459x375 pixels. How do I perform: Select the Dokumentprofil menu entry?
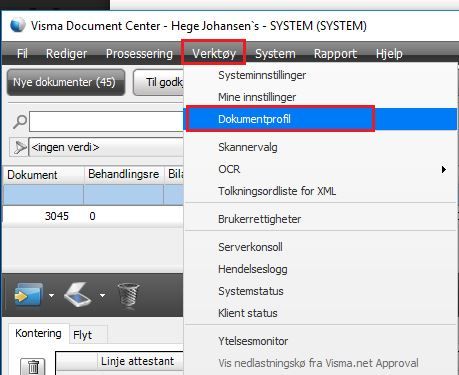(x=321, y=119)
